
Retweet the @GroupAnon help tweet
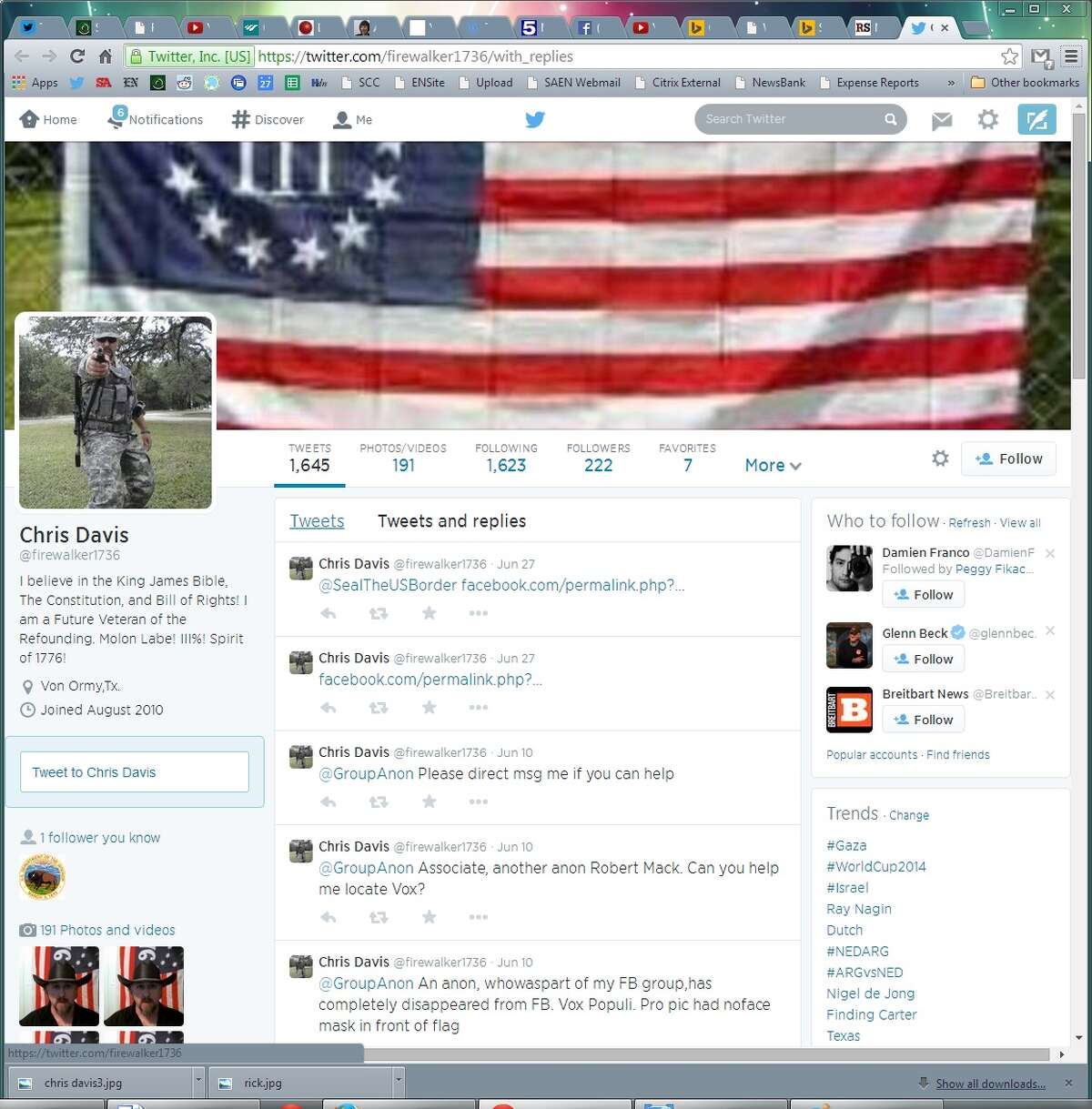click(x=378, y=802)
